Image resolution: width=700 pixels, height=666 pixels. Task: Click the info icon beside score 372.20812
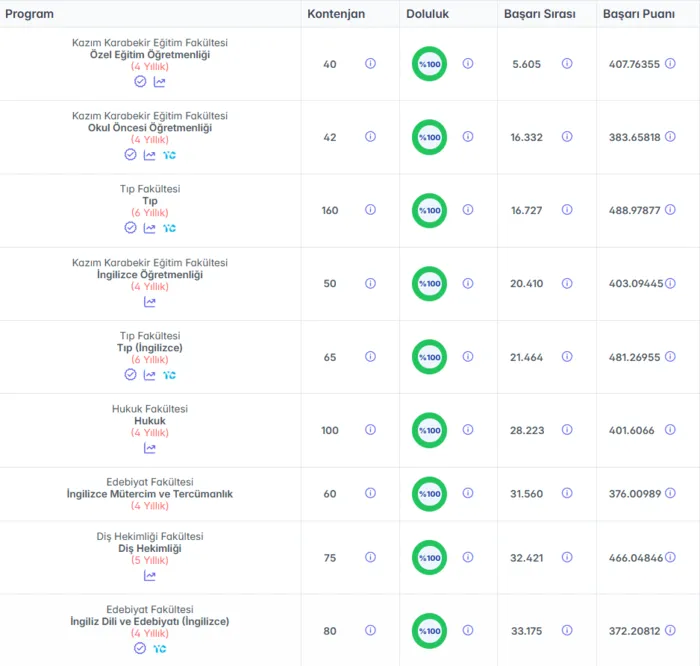tap(670, 630)
